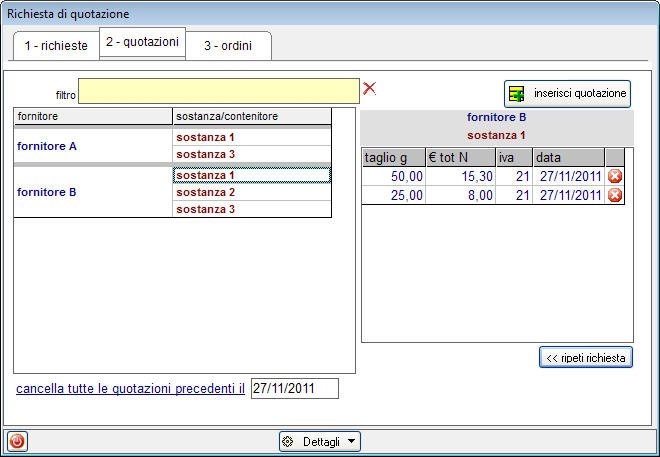
Task: Delete the 25,00 quotation row
Action: (615, 195)
